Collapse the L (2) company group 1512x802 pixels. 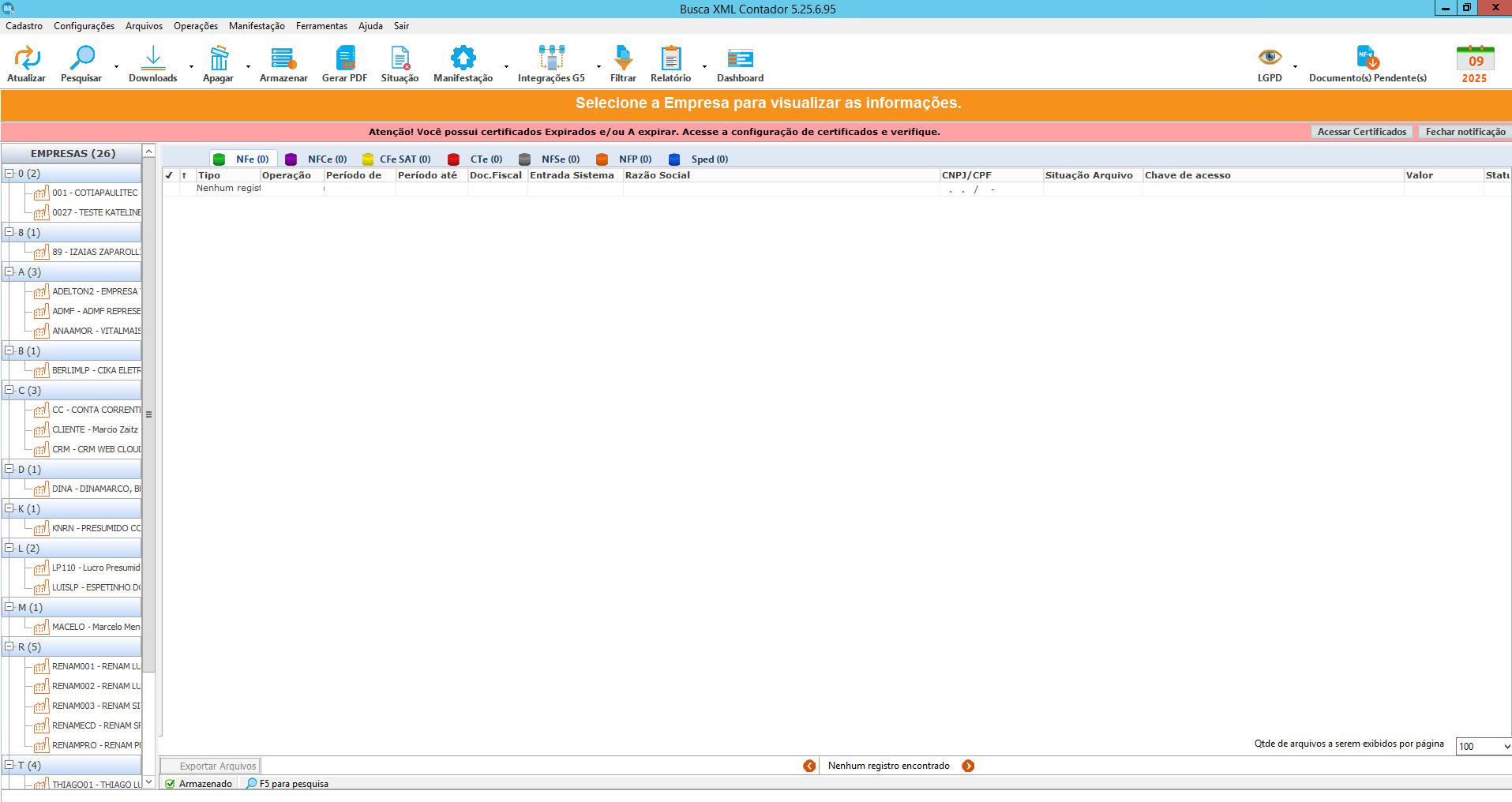pyautogui.click(x=9, y=548)
